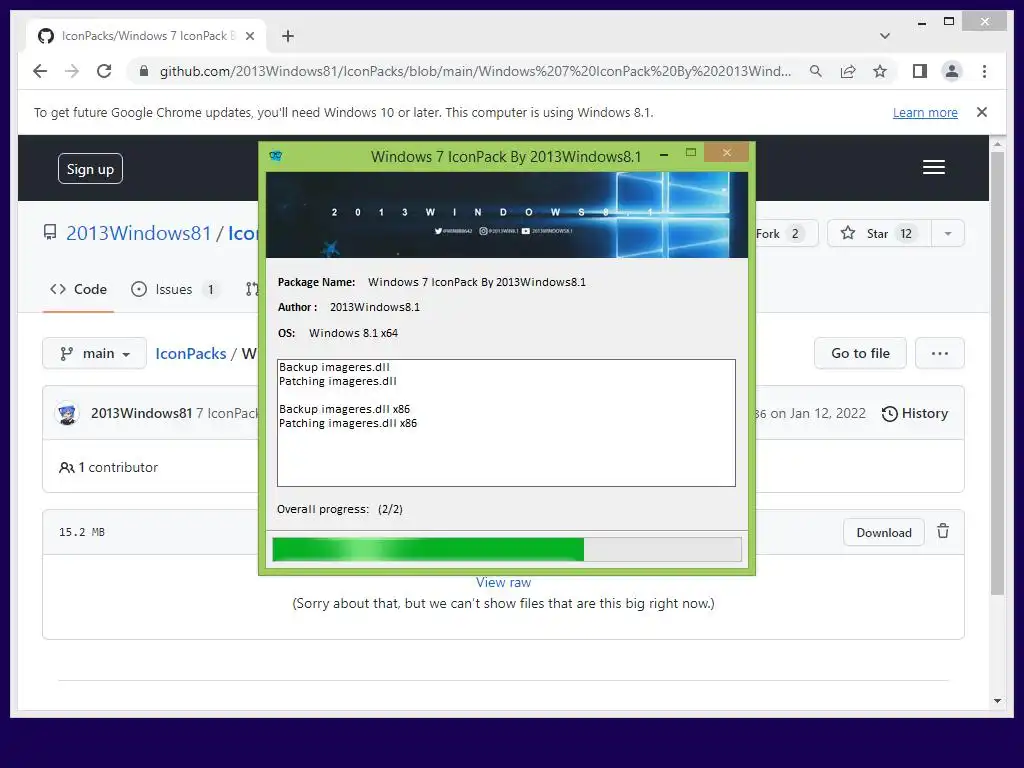Viewport: 1024px width, 768px height.
Task: Open GitHub hamburger navigation menu
Action: 933,167
